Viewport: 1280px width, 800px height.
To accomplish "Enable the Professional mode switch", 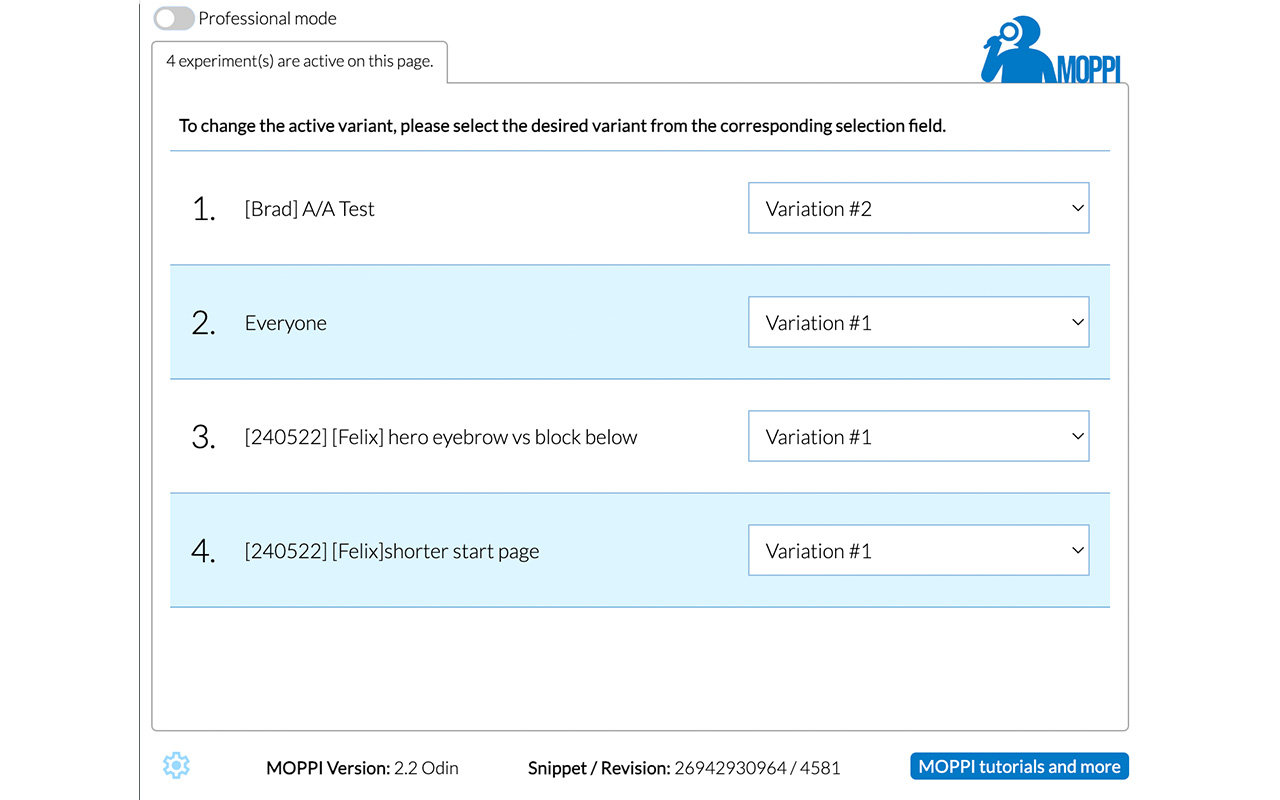I will [173, 18].
